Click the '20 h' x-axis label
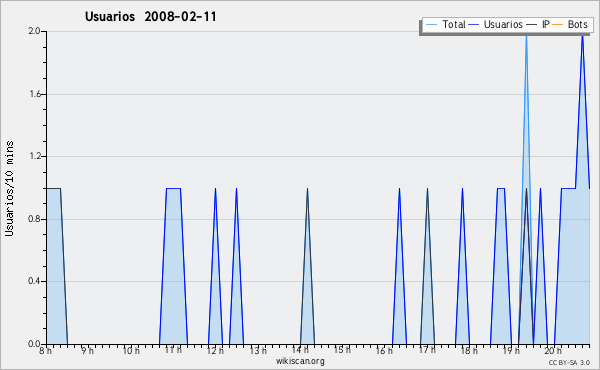 pyautogui.click(x=553, y=350)
